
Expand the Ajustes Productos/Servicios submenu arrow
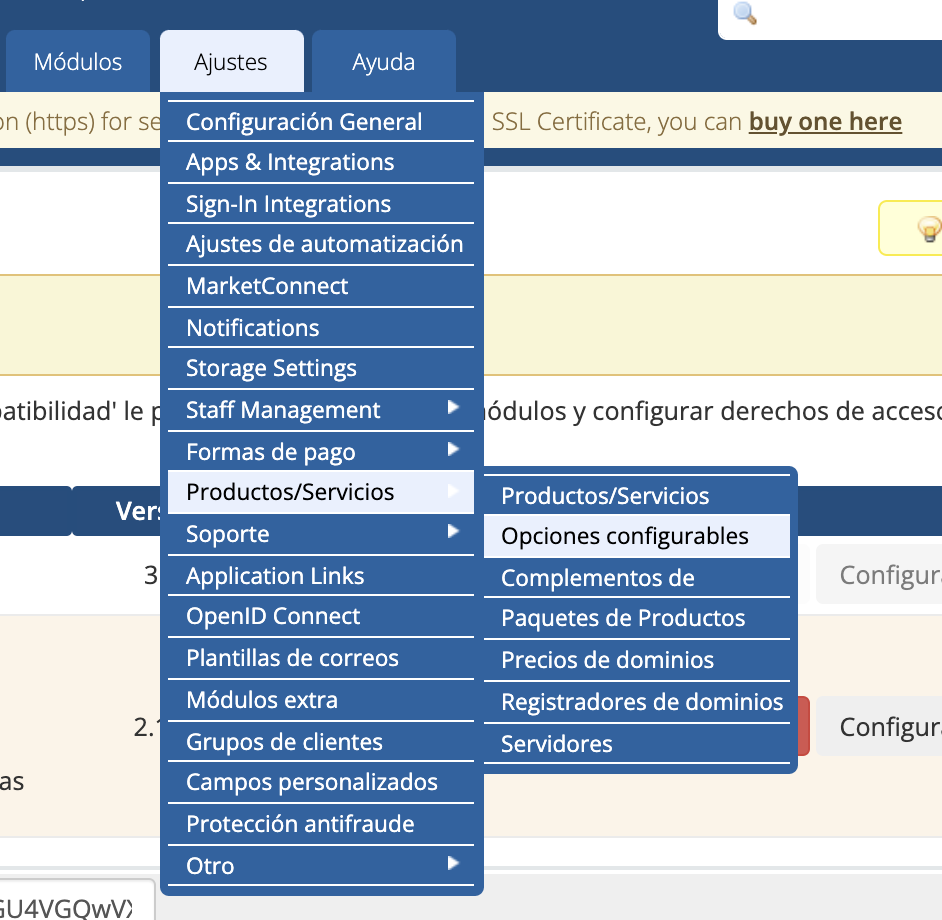click(454, 491)
